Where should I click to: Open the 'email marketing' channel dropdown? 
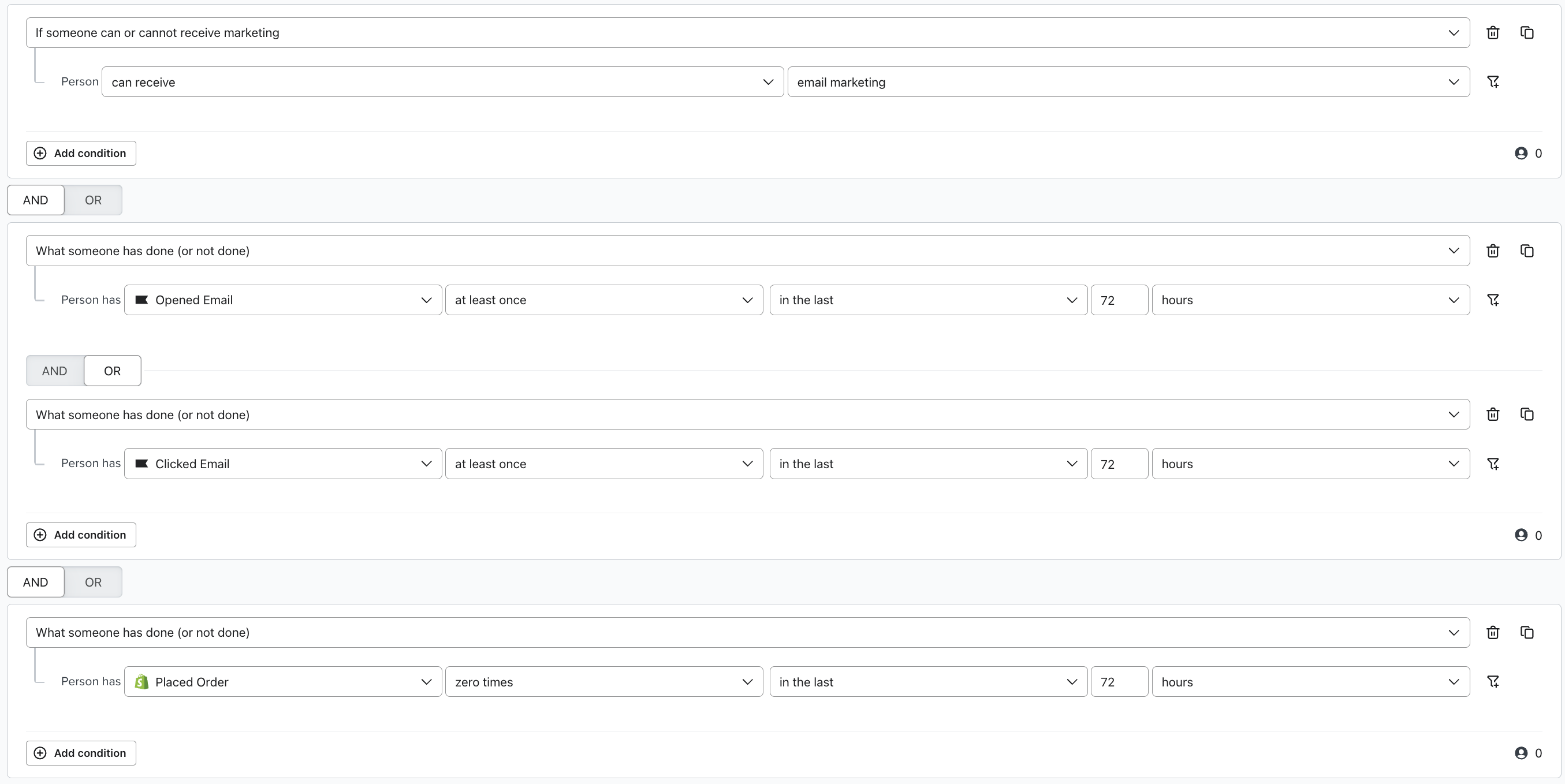pyautogui.click(x=1128, y=82)
